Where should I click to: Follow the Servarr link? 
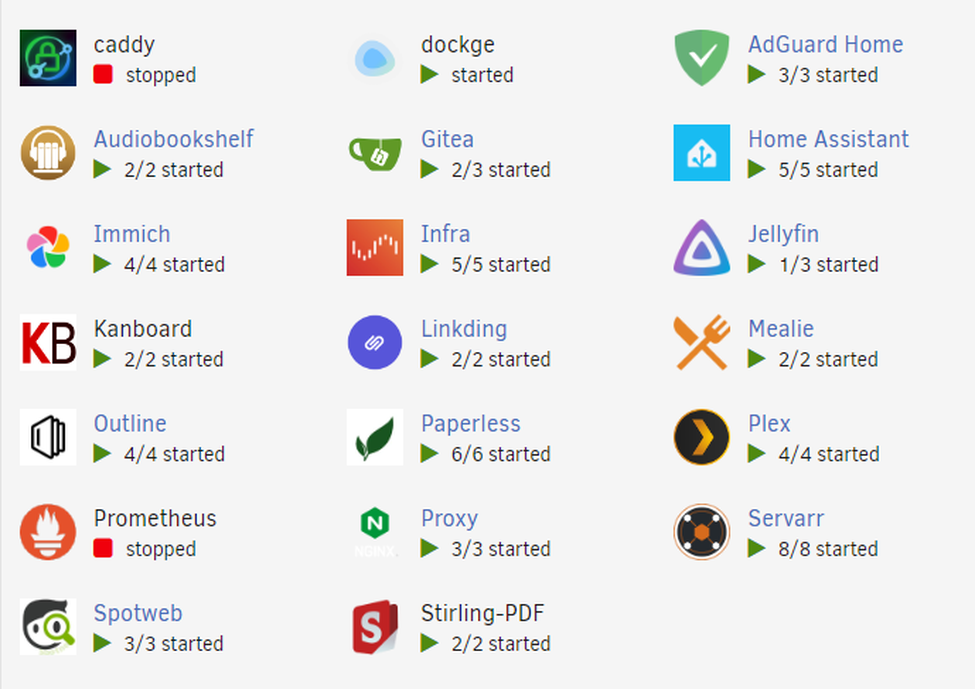pyautogui.click(x=786, y=518)
